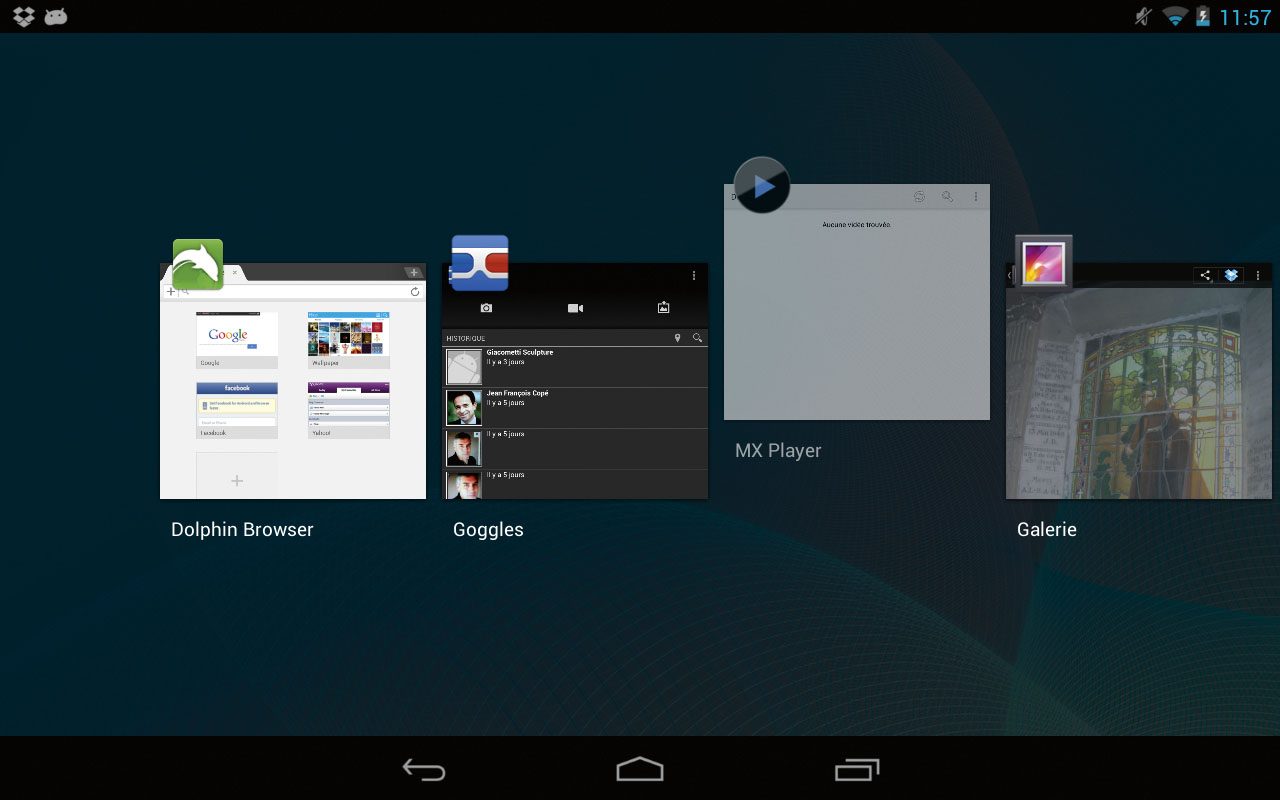Image resolution: width=1280 pixels, height=800 pixels.
Task: Tap the Android debug notification icon
Action: [x=56, y=17]
